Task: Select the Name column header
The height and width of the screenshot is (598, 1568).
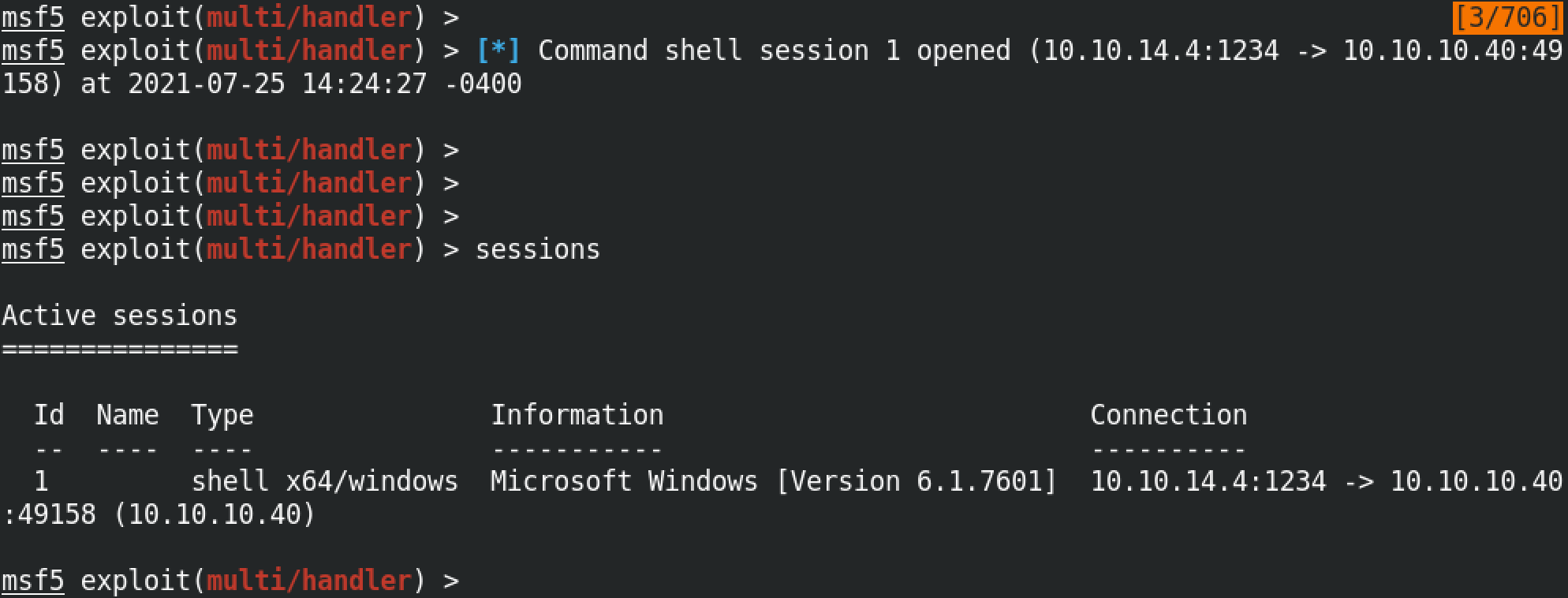Action: (128, 415)
